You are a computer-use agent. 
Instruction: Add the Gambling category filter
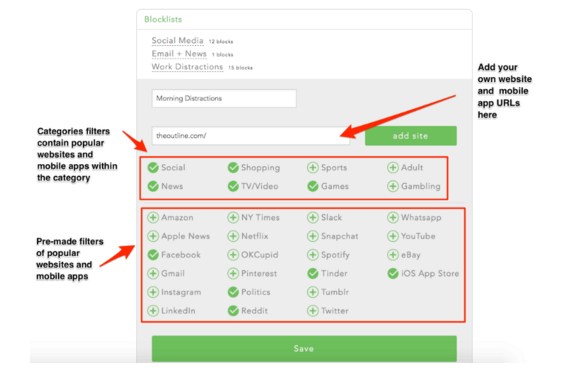click(393, 186)
